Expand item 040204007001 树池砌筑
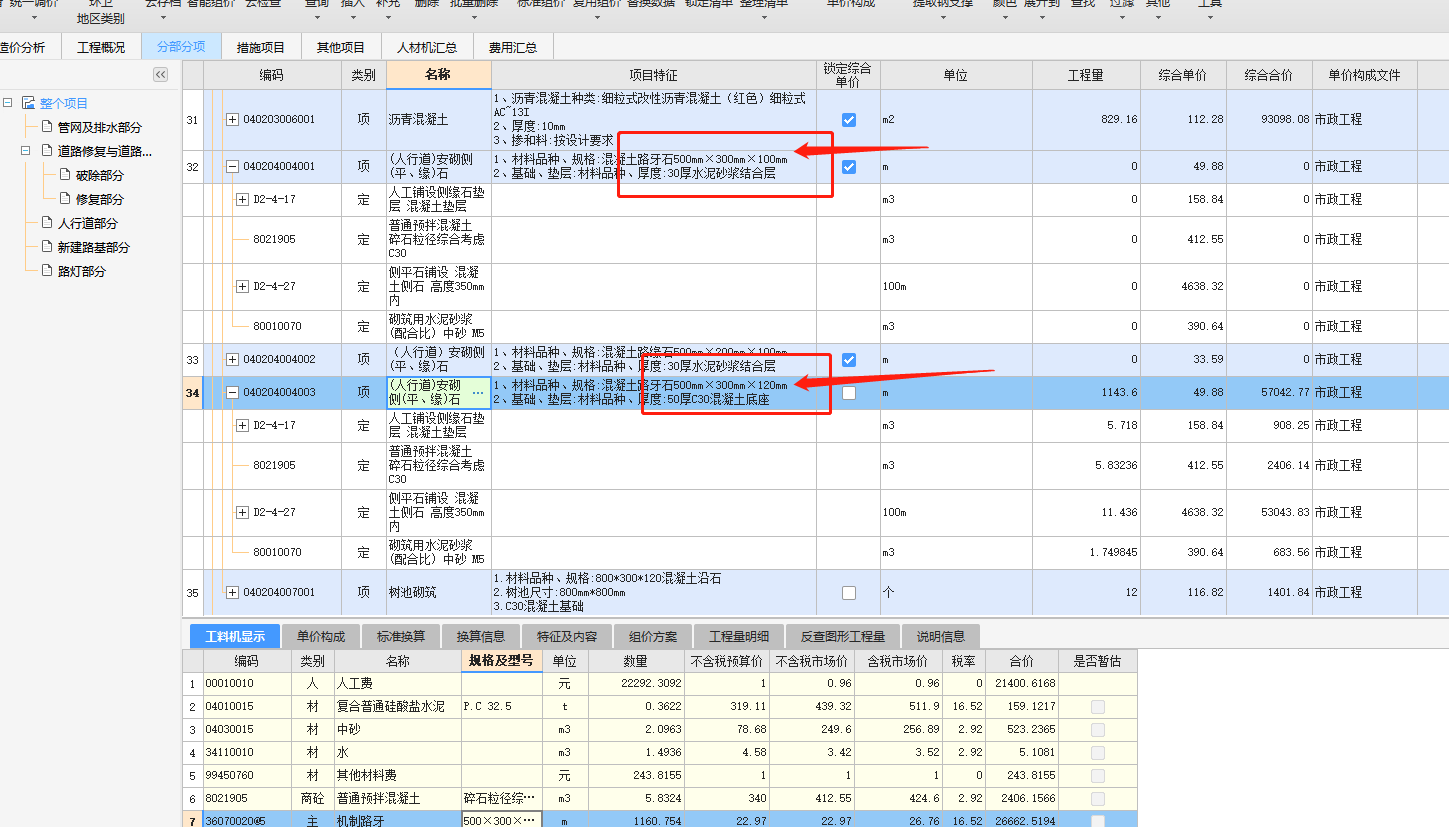This screenshot has width=1449, height=827. (233, 593)
